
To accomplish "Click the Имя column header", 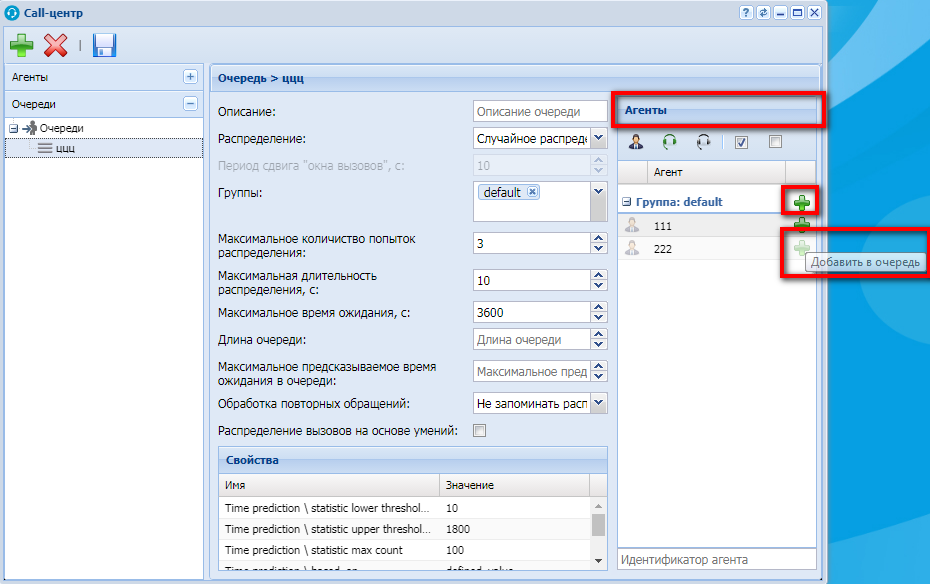I will pos(329,485).
